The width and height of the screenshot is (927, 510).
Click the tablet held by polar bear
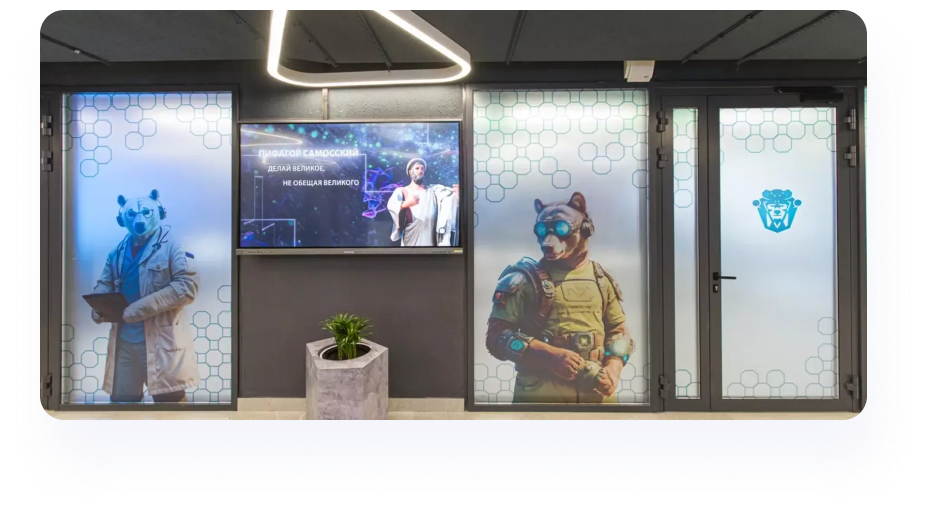click(105, 305)
